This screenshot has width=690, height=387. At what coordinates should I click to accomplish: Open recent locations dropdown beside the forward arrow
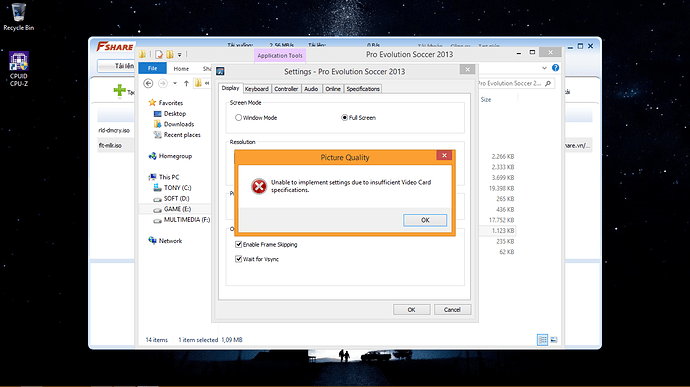click(175, 83)
